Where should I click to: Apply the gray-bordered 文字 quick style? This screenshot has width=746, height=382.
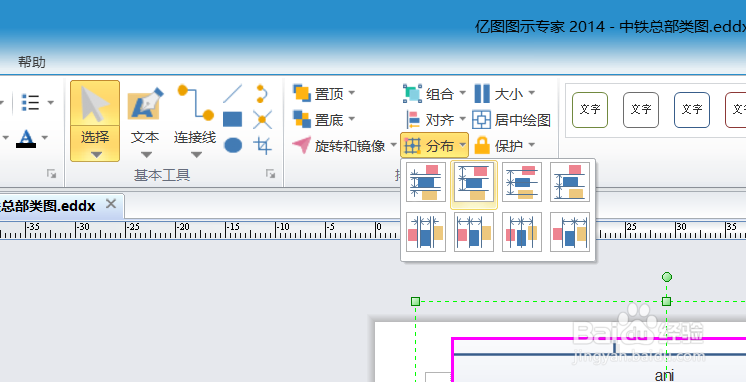[641, 110]
